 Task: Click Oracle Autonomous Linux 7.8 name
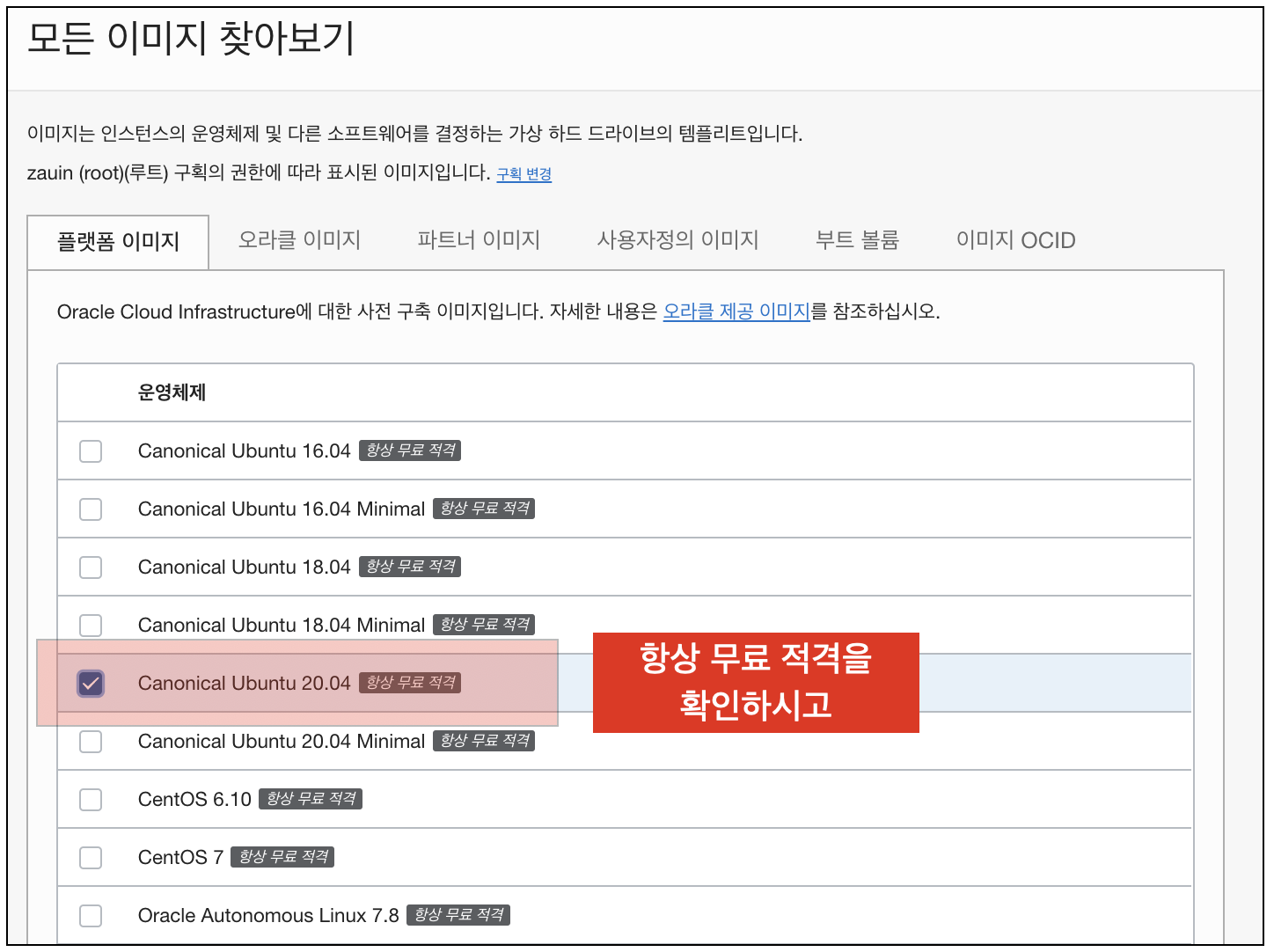click(x=268, y=916)
